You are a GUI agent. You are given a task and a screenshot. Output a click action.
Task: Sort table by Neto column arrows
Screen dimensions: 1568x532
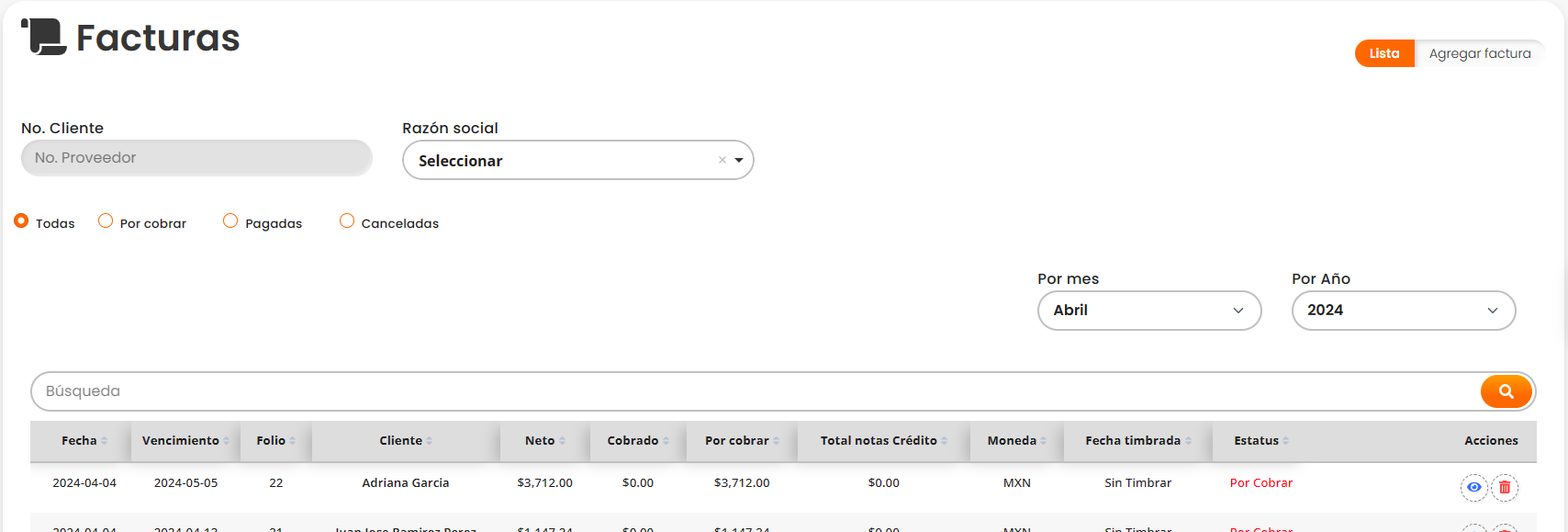[x=562, y=441]
